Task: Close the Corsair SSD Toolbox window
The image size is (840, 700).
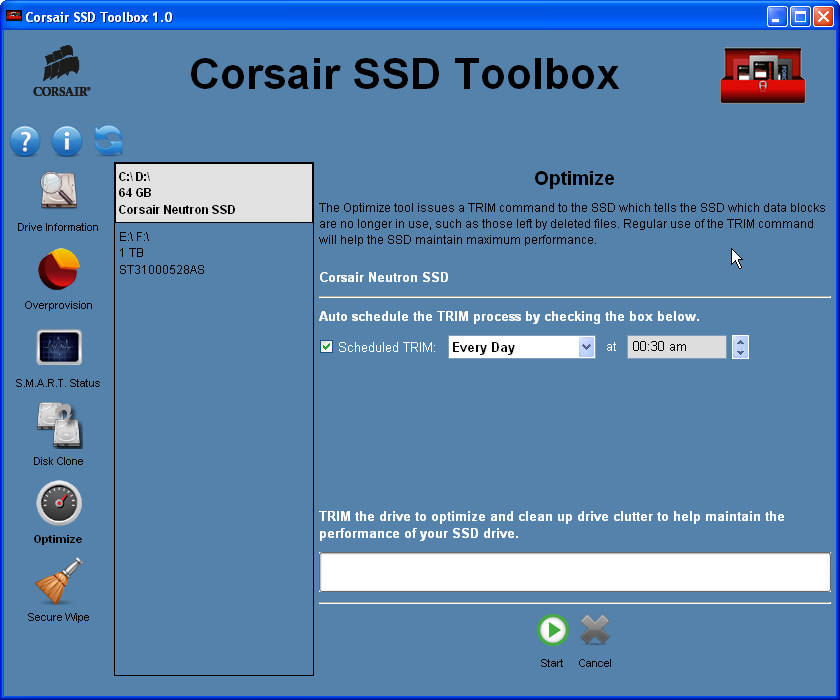Action: tap(823, 17)
